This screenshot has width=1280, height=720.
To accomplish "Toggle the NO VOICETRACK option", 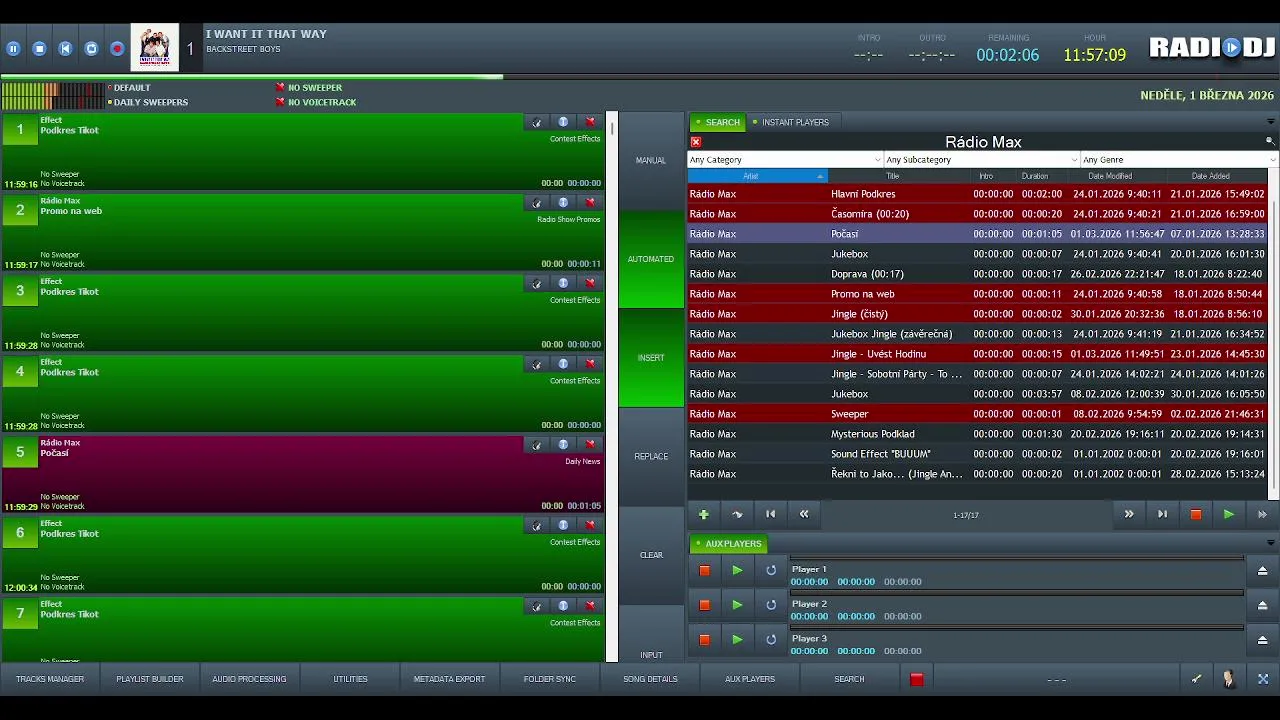I will coord(316,102).
